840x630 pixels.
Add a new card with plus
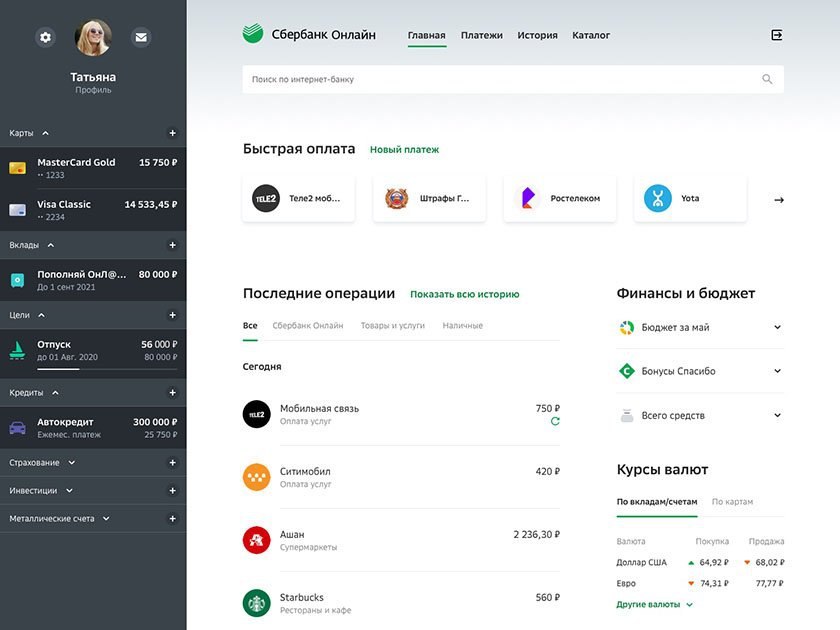[172, 133]
